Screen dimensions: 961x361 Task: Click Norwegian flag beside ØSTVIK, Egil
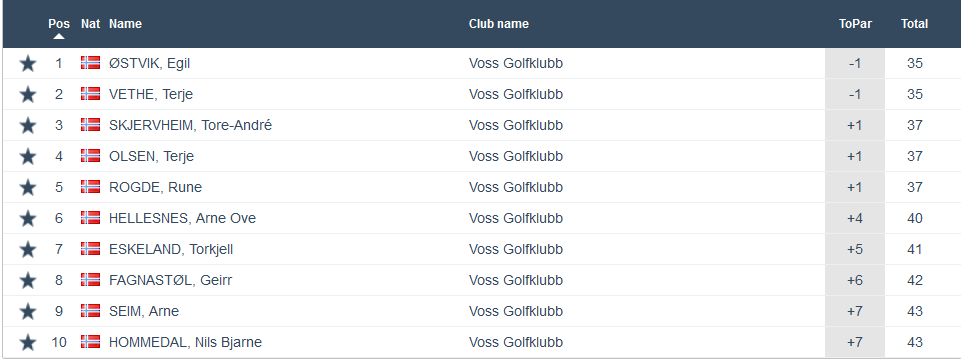[x=90, y=63]
